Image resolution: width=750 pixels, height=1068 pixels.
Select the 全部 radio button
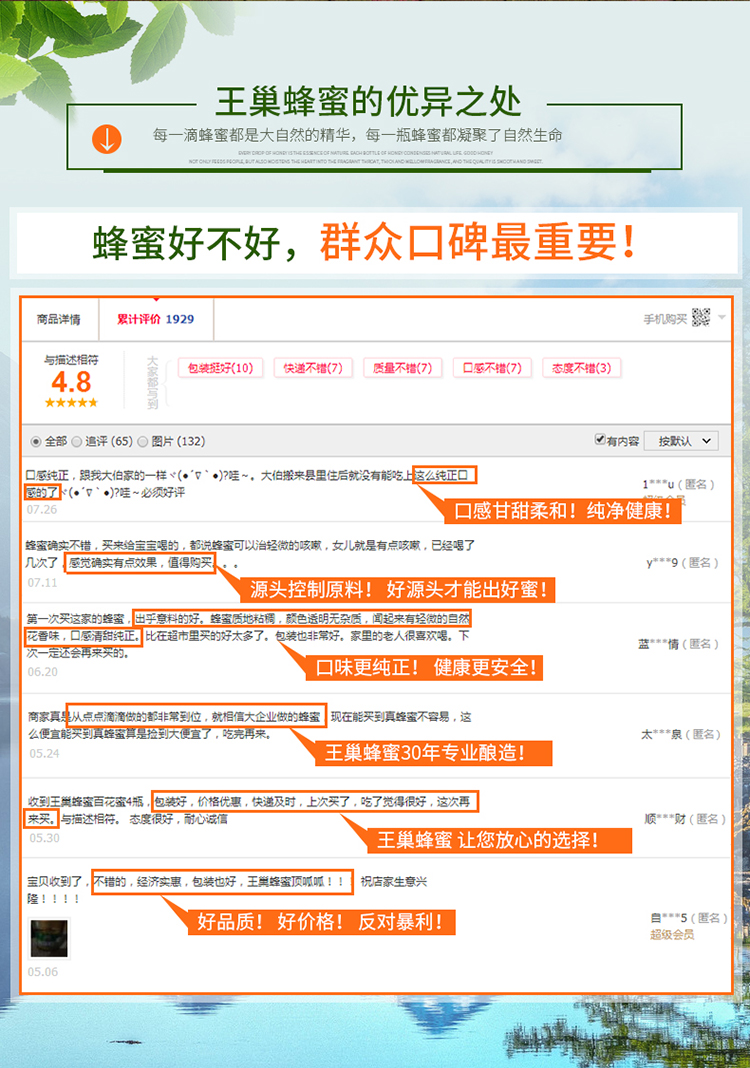36,441
